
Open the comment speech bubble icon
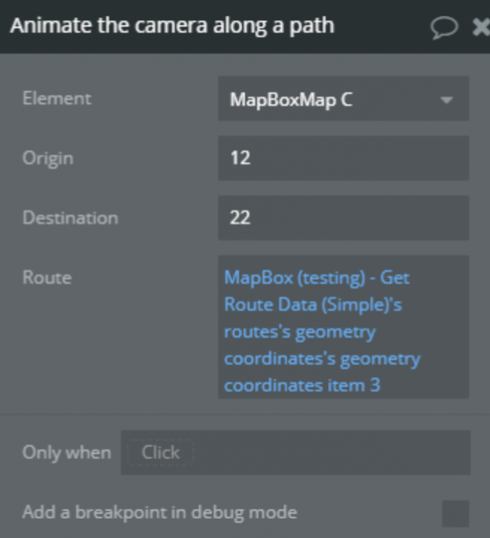click(x=444, y=28)
